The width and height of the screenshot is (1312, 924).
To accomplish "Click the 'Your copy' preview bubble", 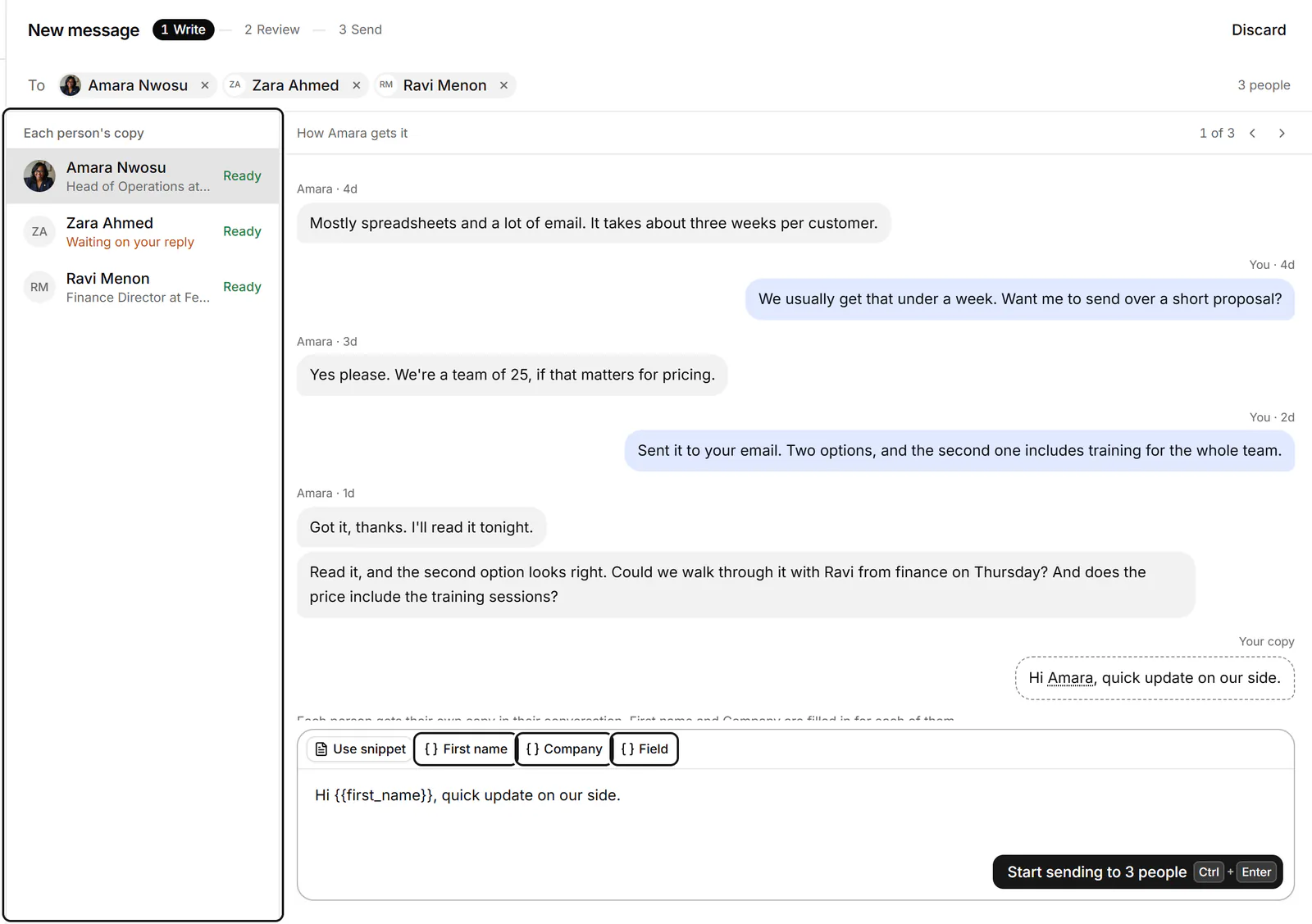I will point(1155,678).
